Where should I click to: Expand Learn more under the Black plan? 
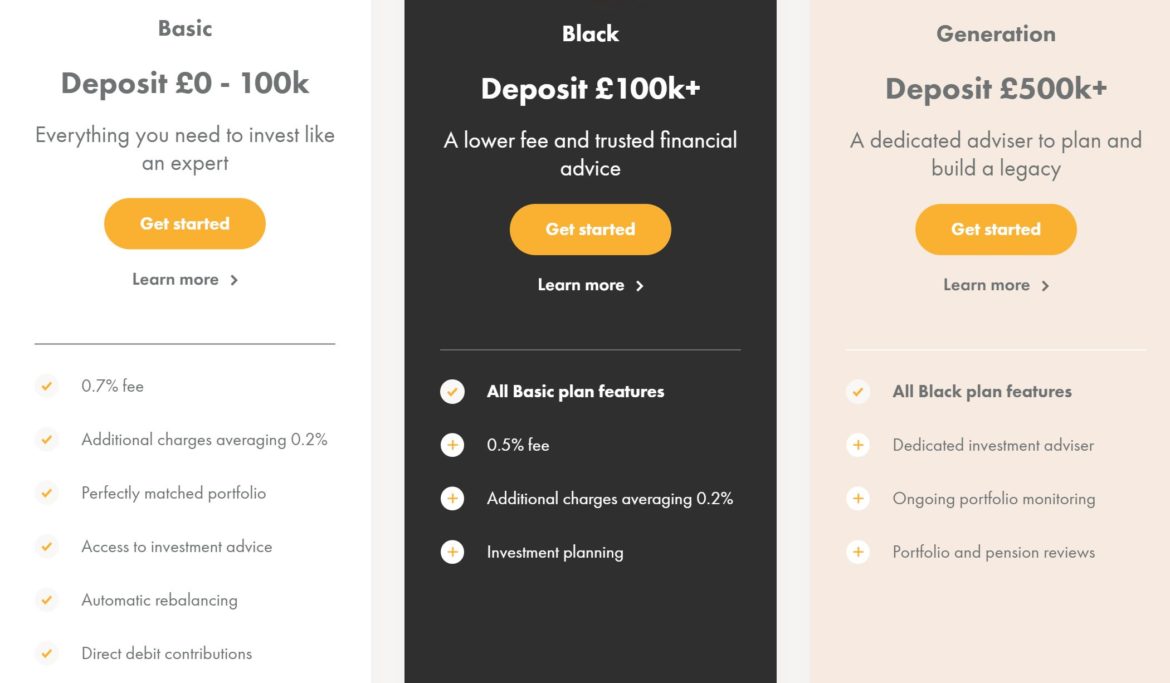click(590, 284)
